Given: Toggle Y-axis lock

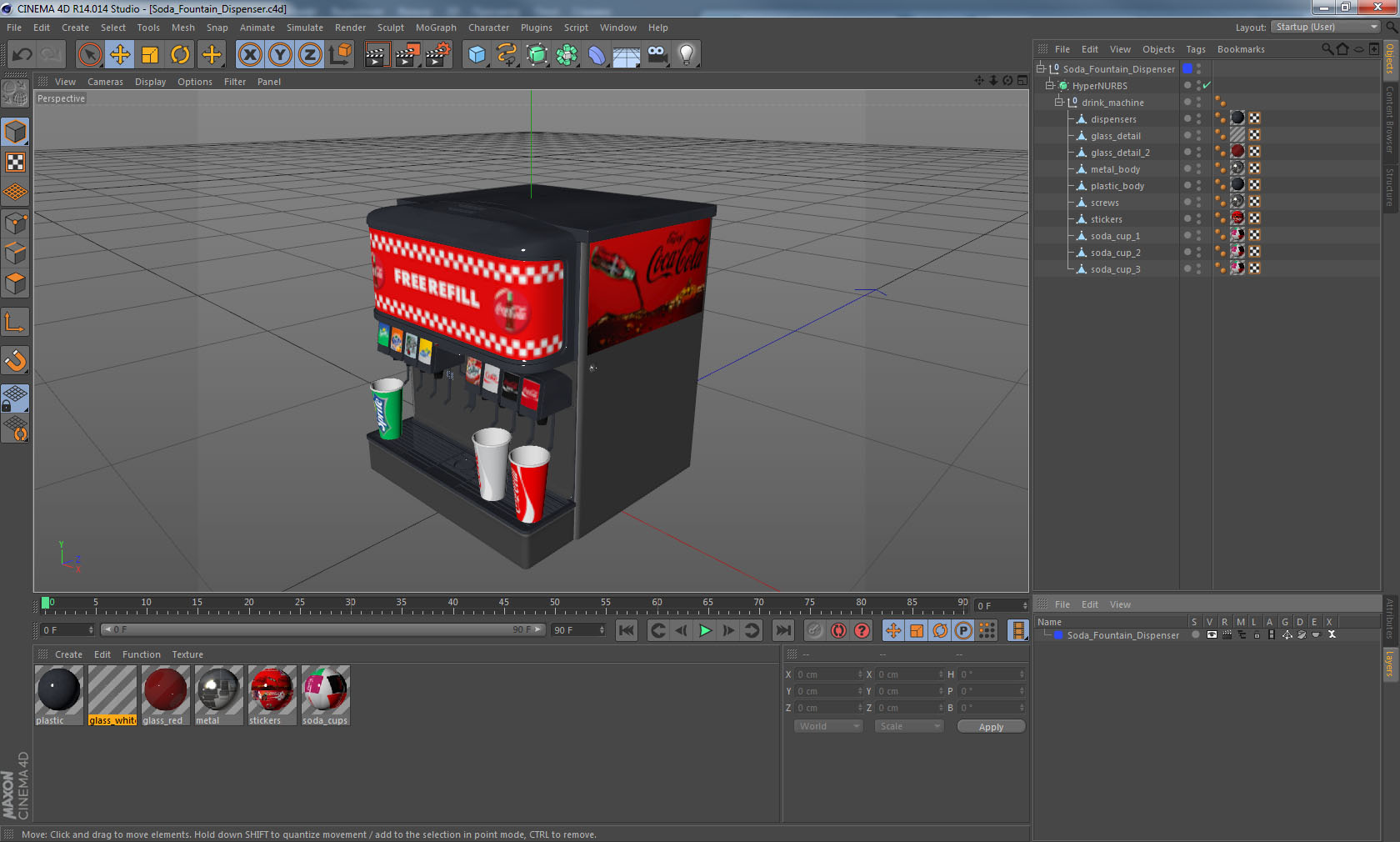Looking at the screenshot, I should click(280, 55).
